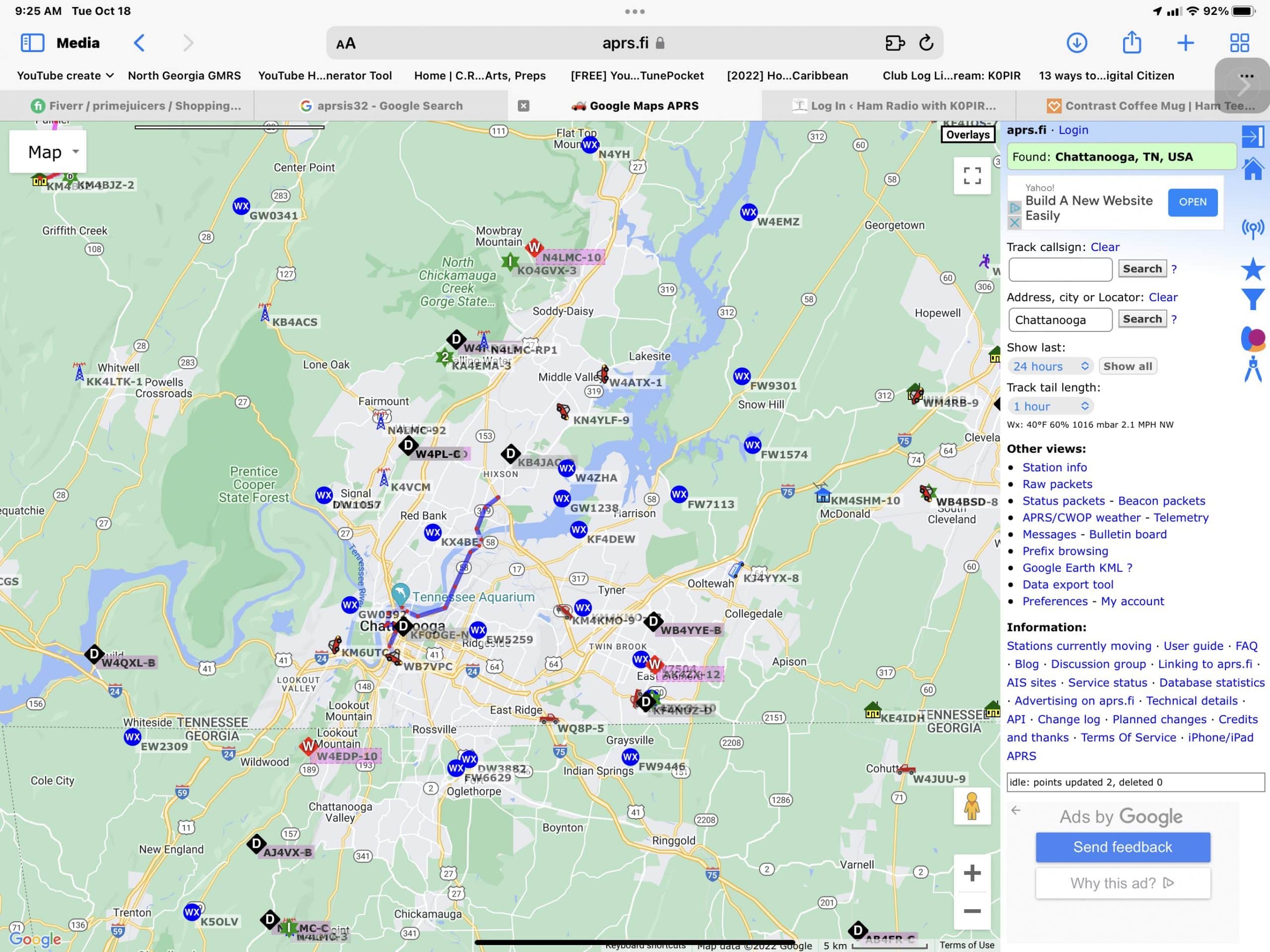
Task: Expand the YouTube create bookmarks folder
Action: pyautogui.click(x=65, y=76)
